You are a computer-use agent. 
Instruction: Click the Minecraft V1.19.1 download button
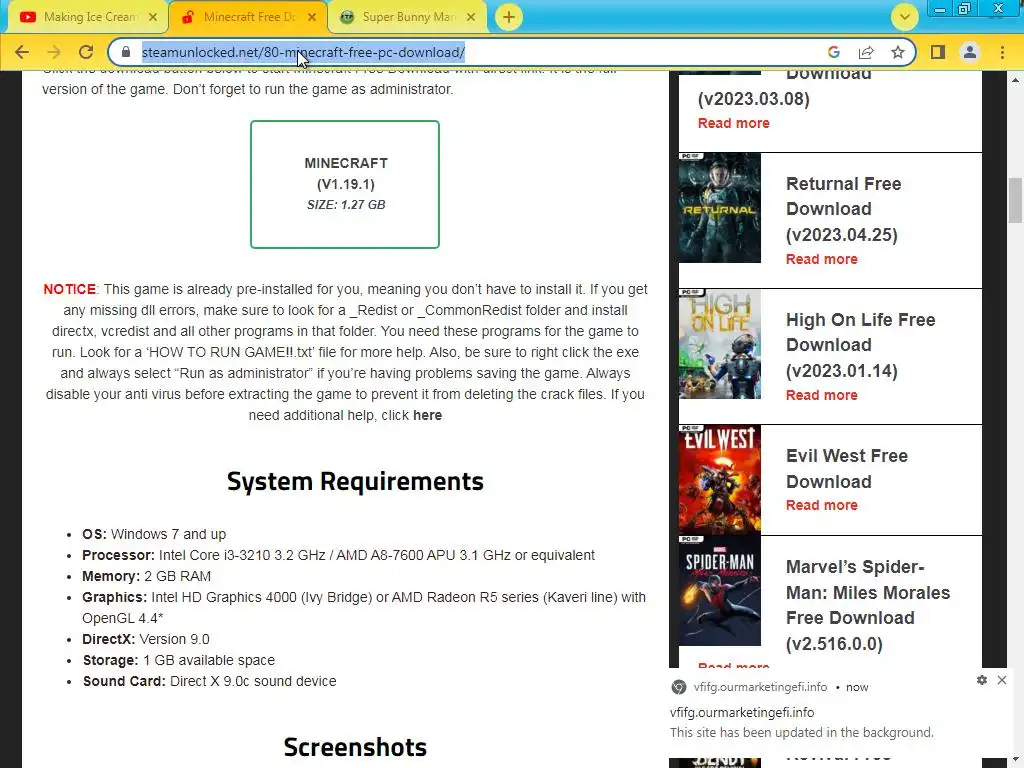point(345,184)
